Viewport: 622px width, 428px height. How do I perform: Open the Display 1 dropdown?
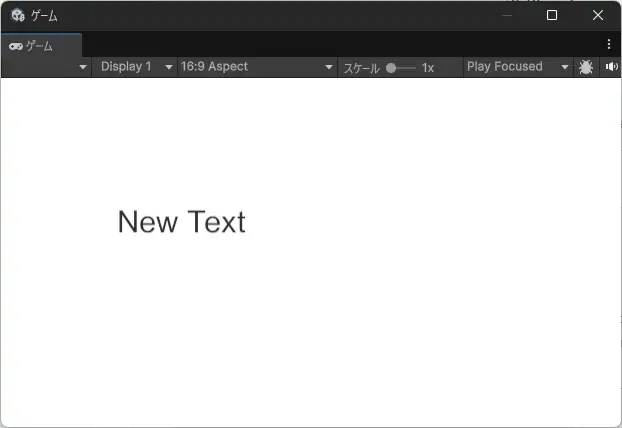point(135,67)
